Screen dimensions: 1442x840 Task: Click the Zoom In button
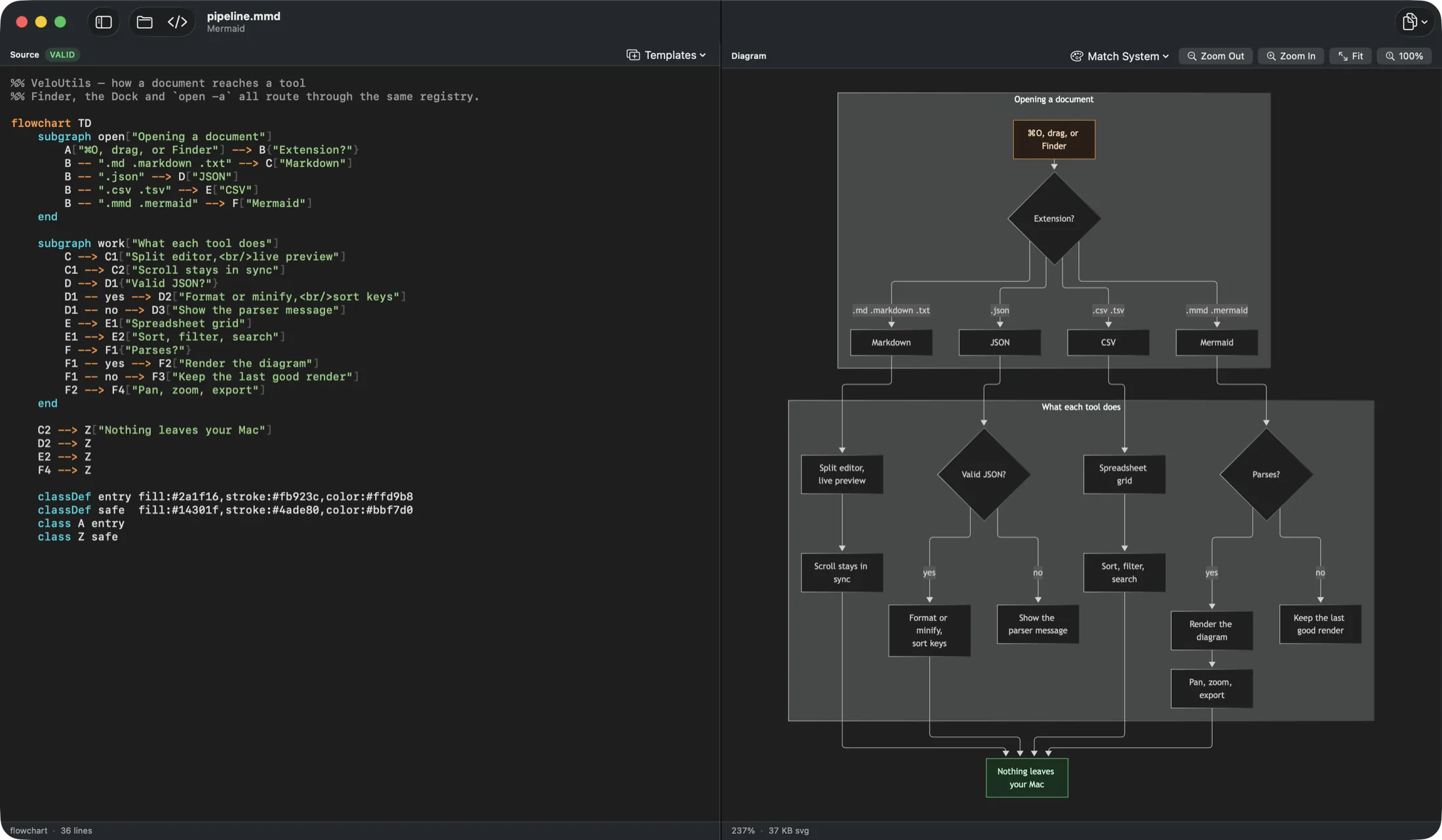coord(1291,56)
